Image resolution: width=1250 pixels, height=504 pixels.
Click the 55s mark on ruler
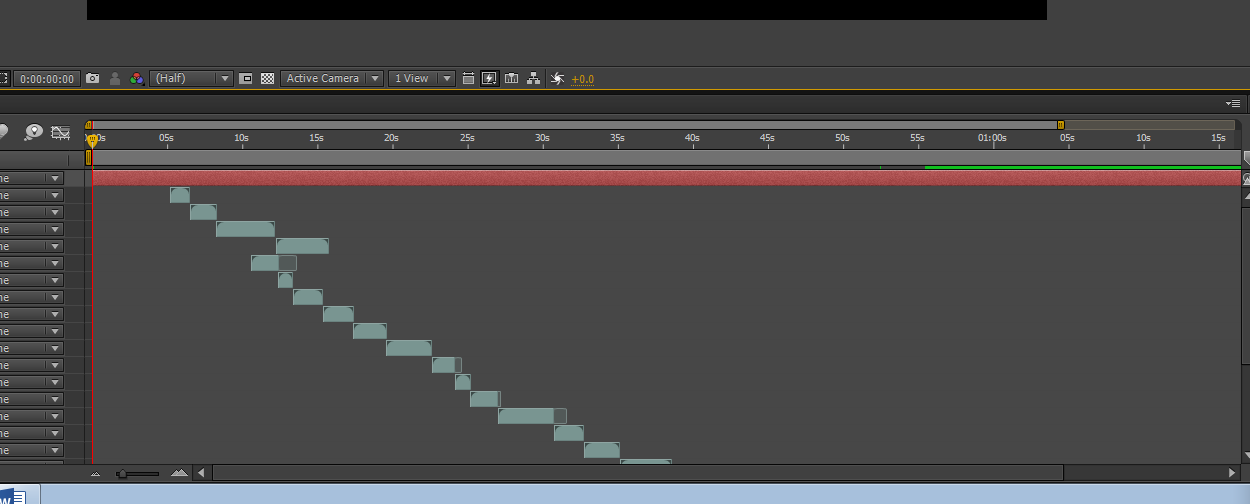pyautogui.click(x=917, y=138)
